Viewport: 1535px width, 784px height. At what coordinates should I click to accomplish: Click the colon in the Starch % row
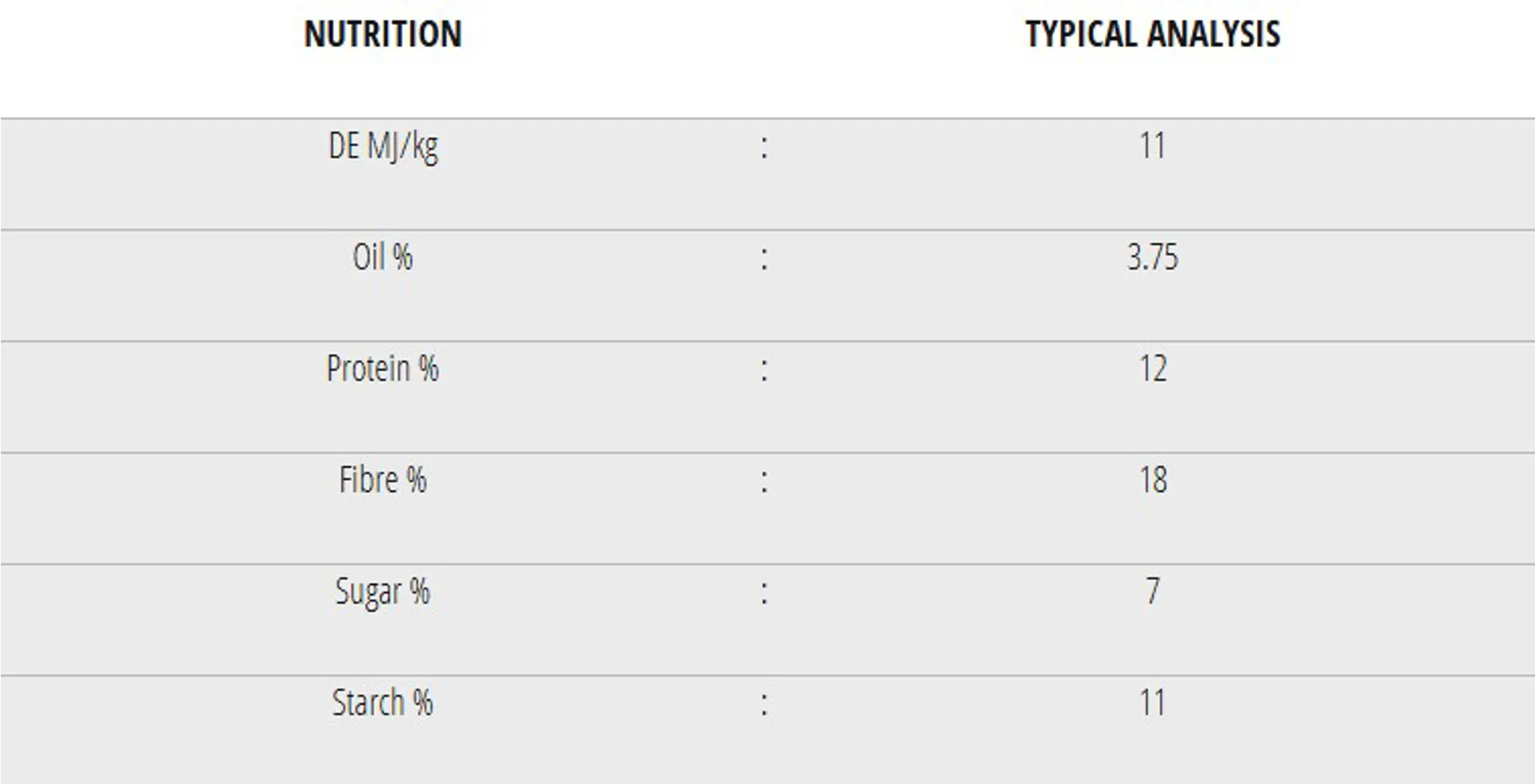click(764, 704)
